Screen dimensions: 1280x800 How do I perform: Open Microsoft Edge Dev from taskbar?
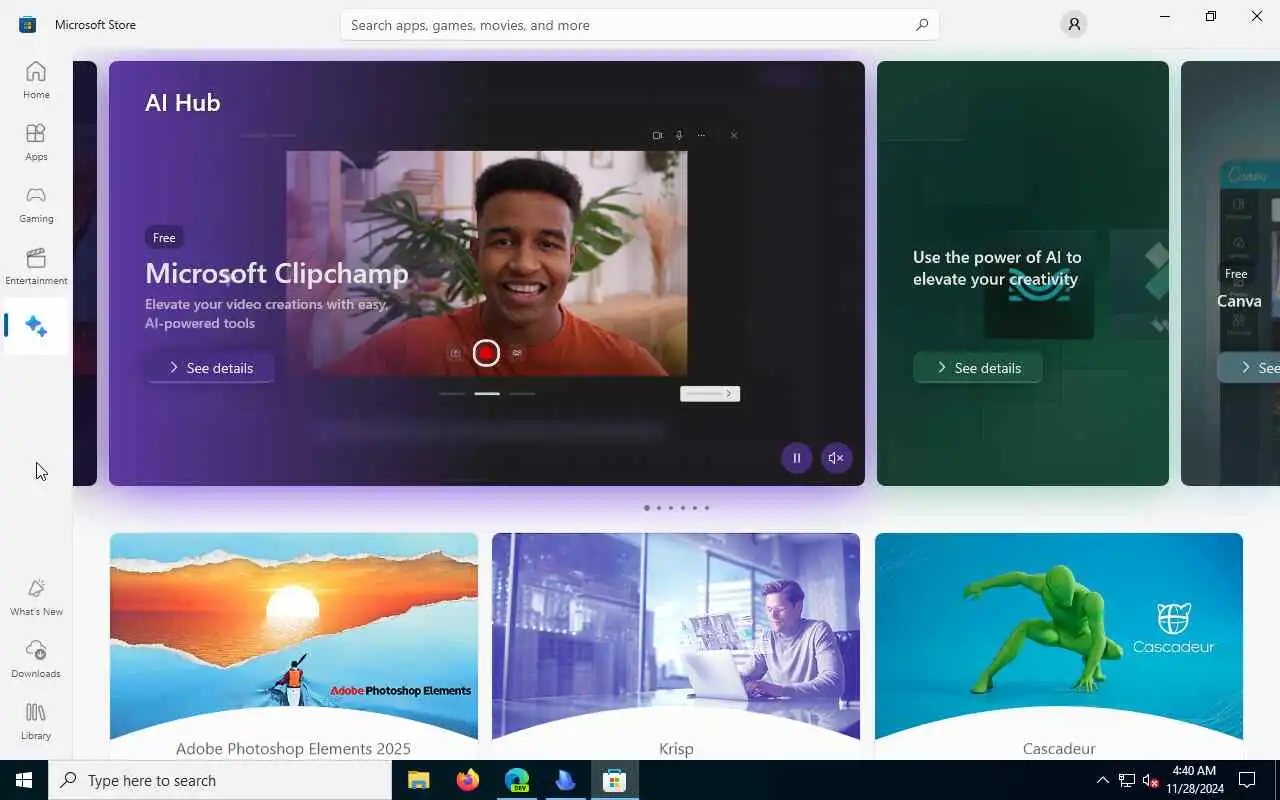coord(516,780)
